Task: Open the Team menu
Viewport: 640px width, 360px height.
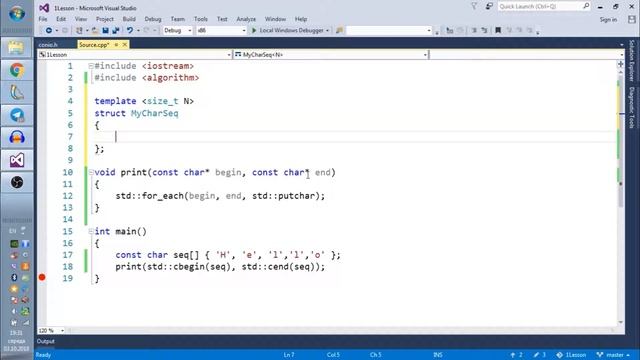Action: (x=178, y=19)
